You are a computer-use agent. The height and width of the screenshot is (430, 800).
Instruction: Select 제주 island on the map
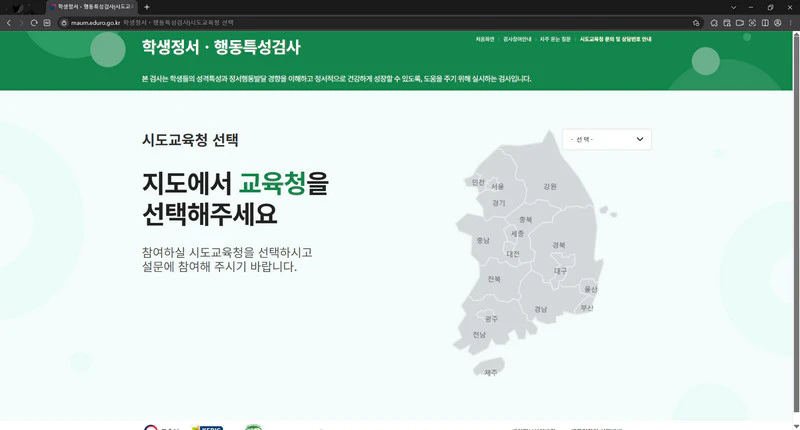point(491,373)
